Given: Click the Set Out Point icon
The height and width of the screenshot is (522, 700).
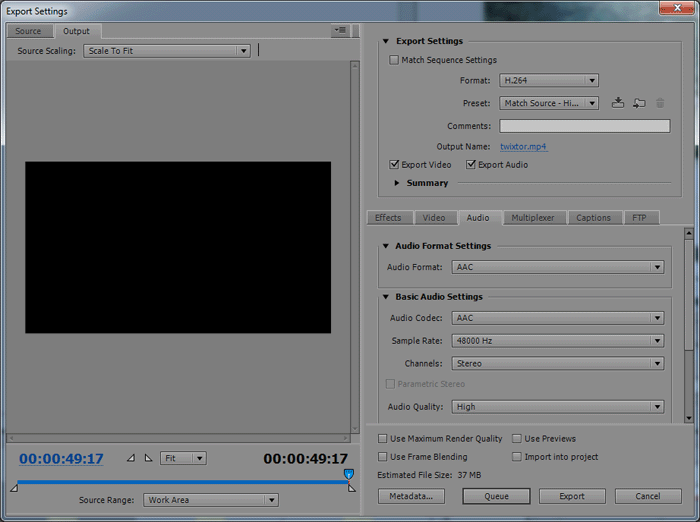Looking at the screenshot, I should pos(148,458).
